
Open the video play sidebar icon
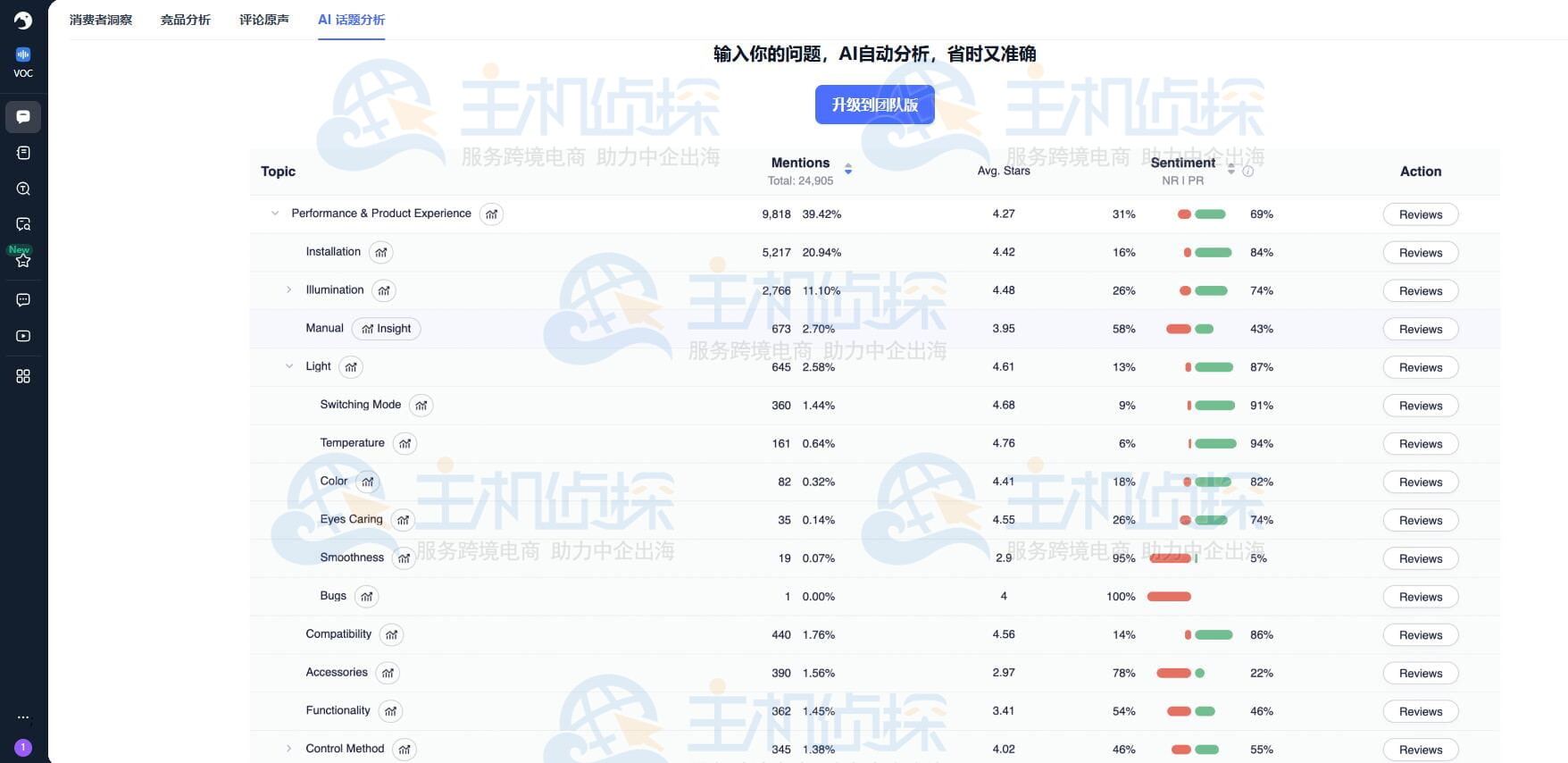[23, 336]
